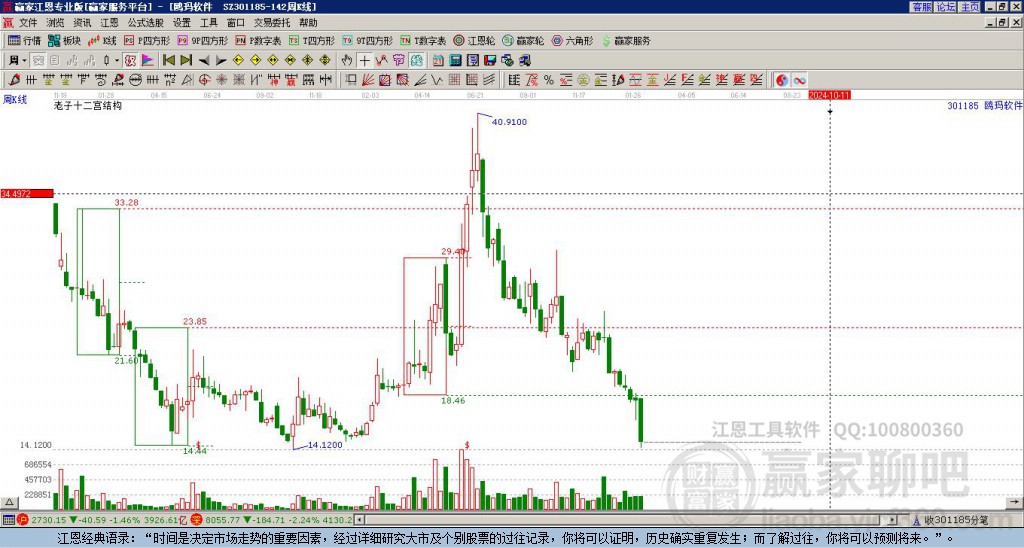This screenshot has width=1024, height=548.
Task: Click the status bar keyboard icon
Action: (8, 520)
